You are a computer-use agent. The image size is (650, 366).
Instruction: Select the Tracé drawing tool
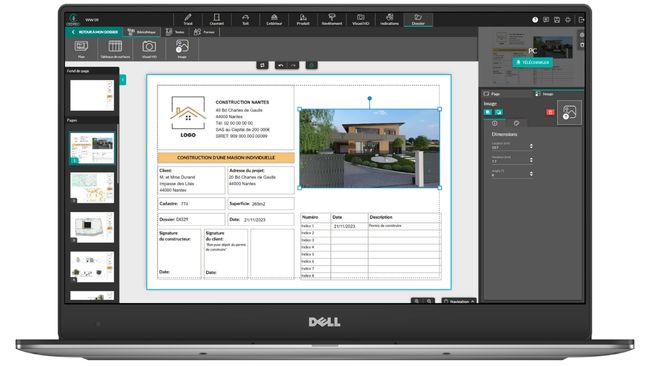point(188,19)
